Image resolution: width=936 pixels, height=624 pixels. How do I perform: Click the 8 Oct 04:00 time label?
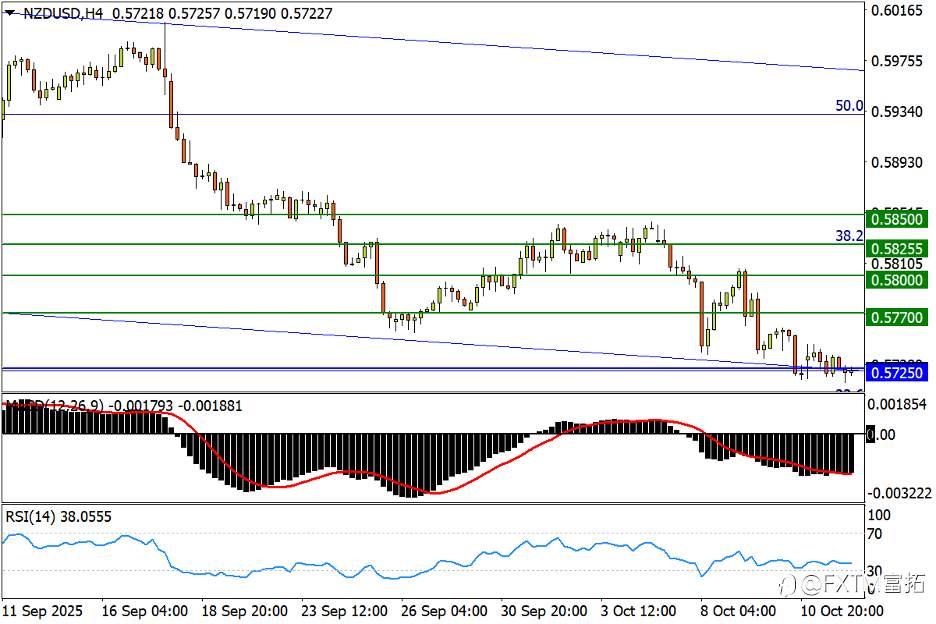coord(738,611)
